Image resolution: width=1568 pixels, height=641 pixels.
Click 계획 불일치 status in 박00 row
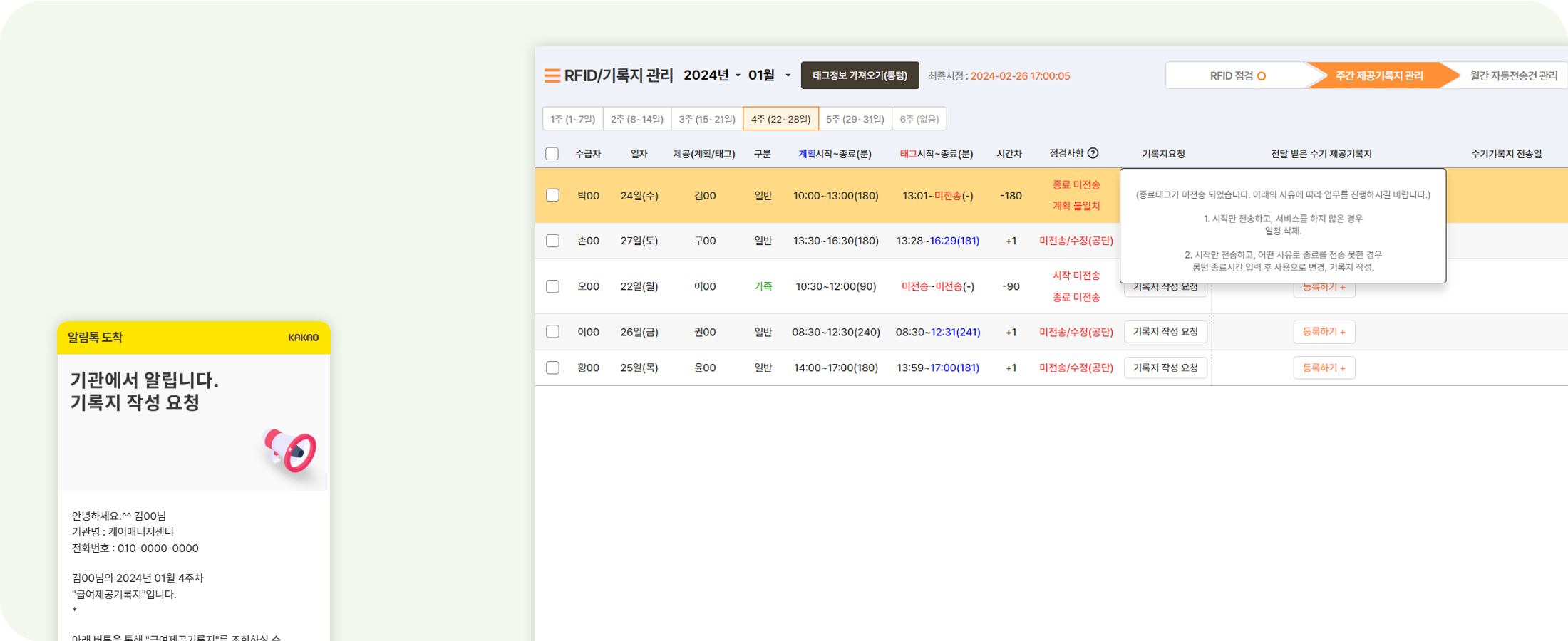(1076, 206)
